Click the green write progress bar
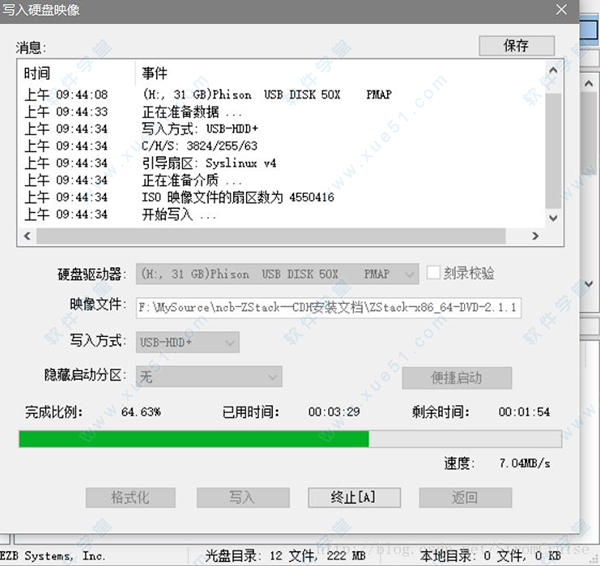600x566 pixels. [194, 439]
